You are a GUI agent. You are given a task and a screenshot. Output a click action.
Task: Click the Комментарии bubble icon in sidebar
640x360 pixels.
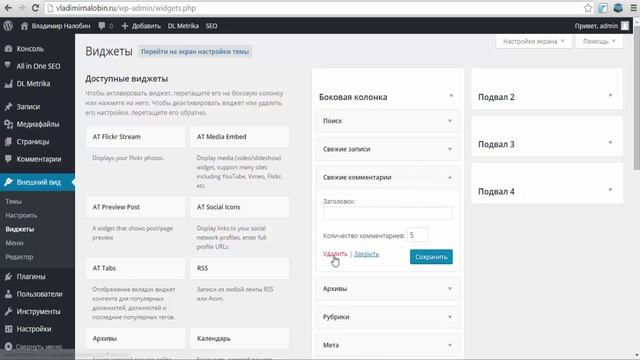click(8, 159)
